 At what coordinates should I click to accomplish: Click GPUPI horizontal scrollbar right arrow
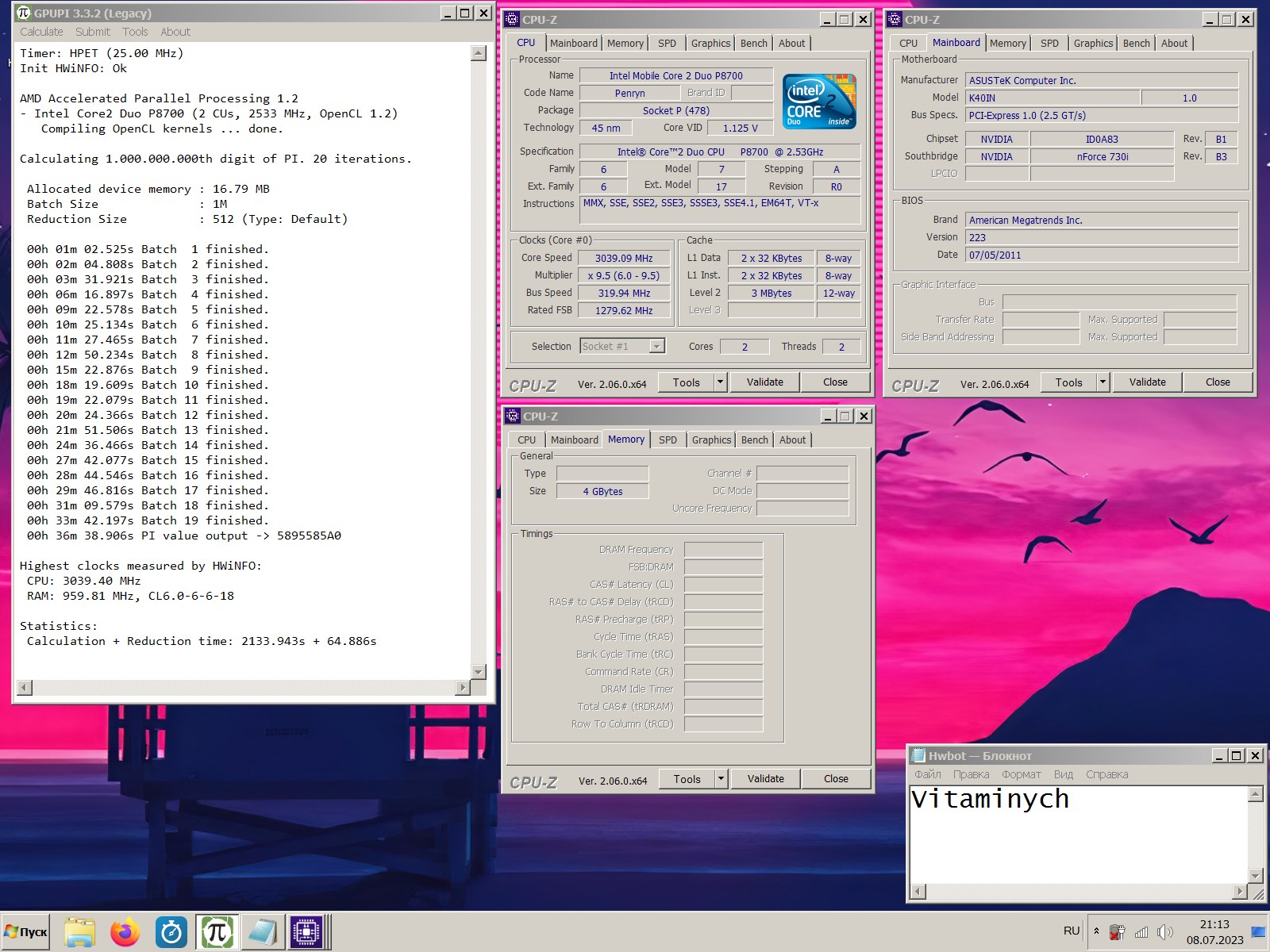point(463,687)
